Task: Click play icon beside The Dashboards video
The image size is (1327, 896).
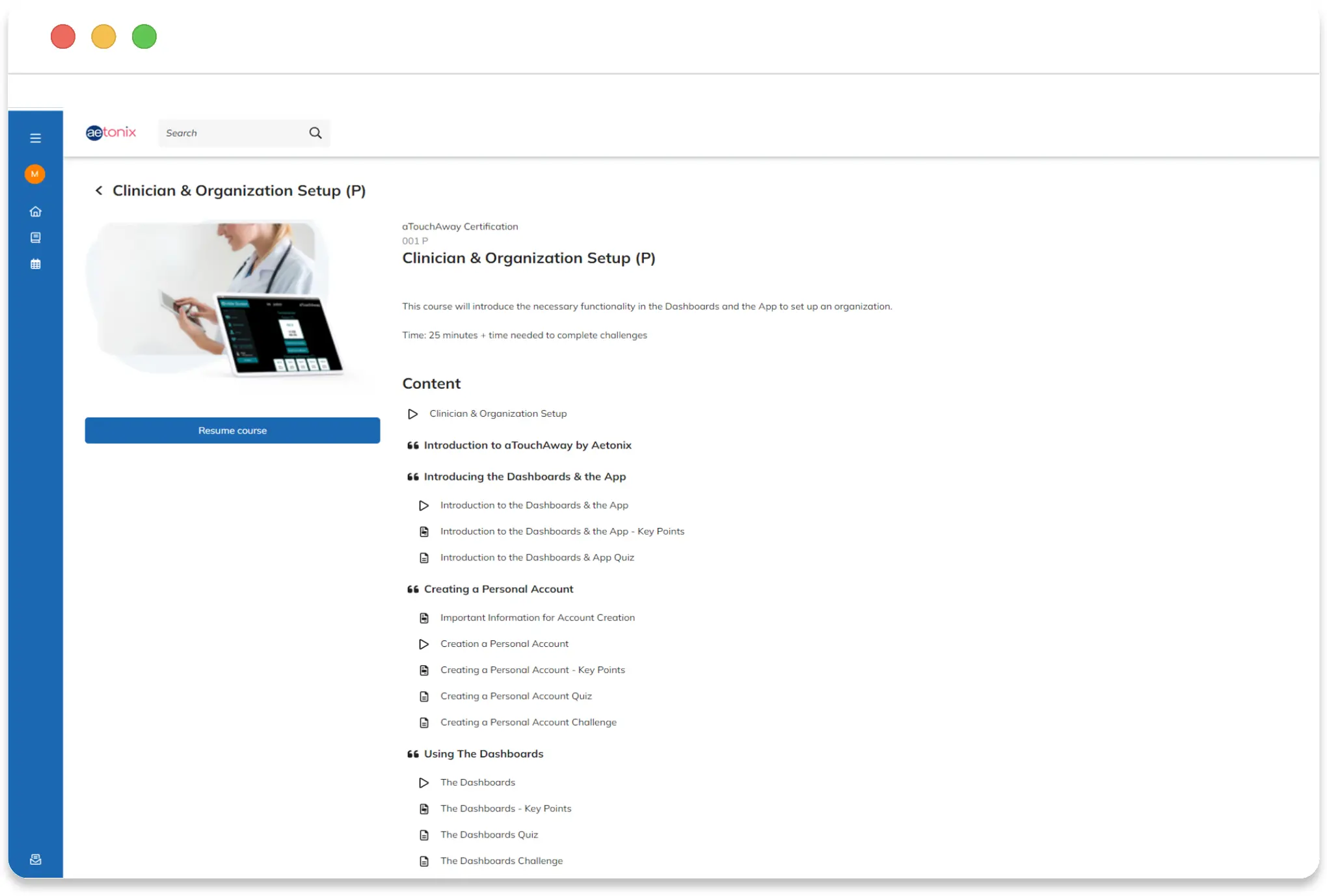Action: point(423,783)
